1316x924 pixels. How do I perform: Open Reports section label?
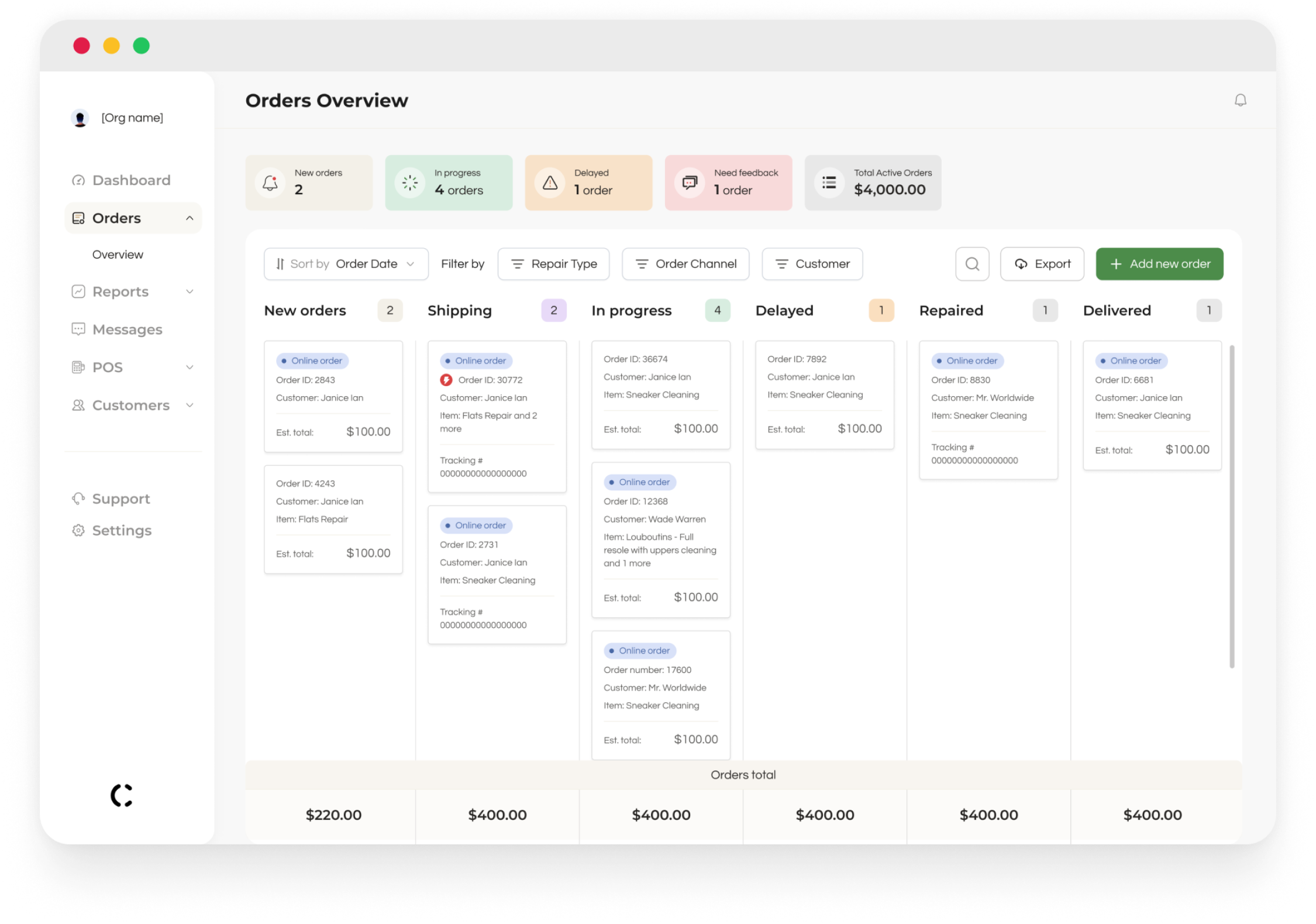(x=120, y=291)
